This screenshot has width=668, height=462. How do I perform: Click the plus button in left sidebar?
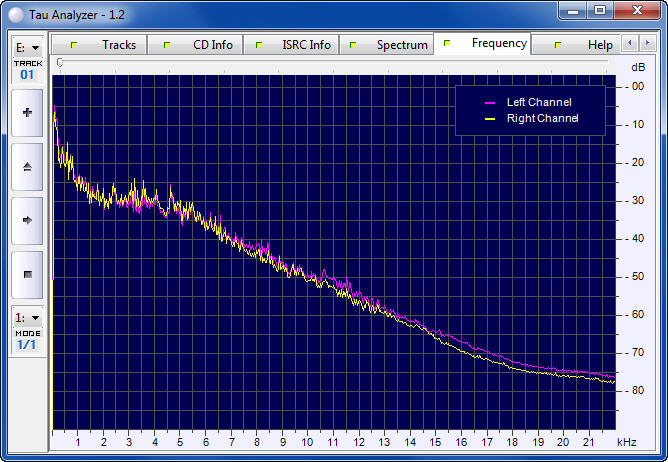(x=27, y=113)
